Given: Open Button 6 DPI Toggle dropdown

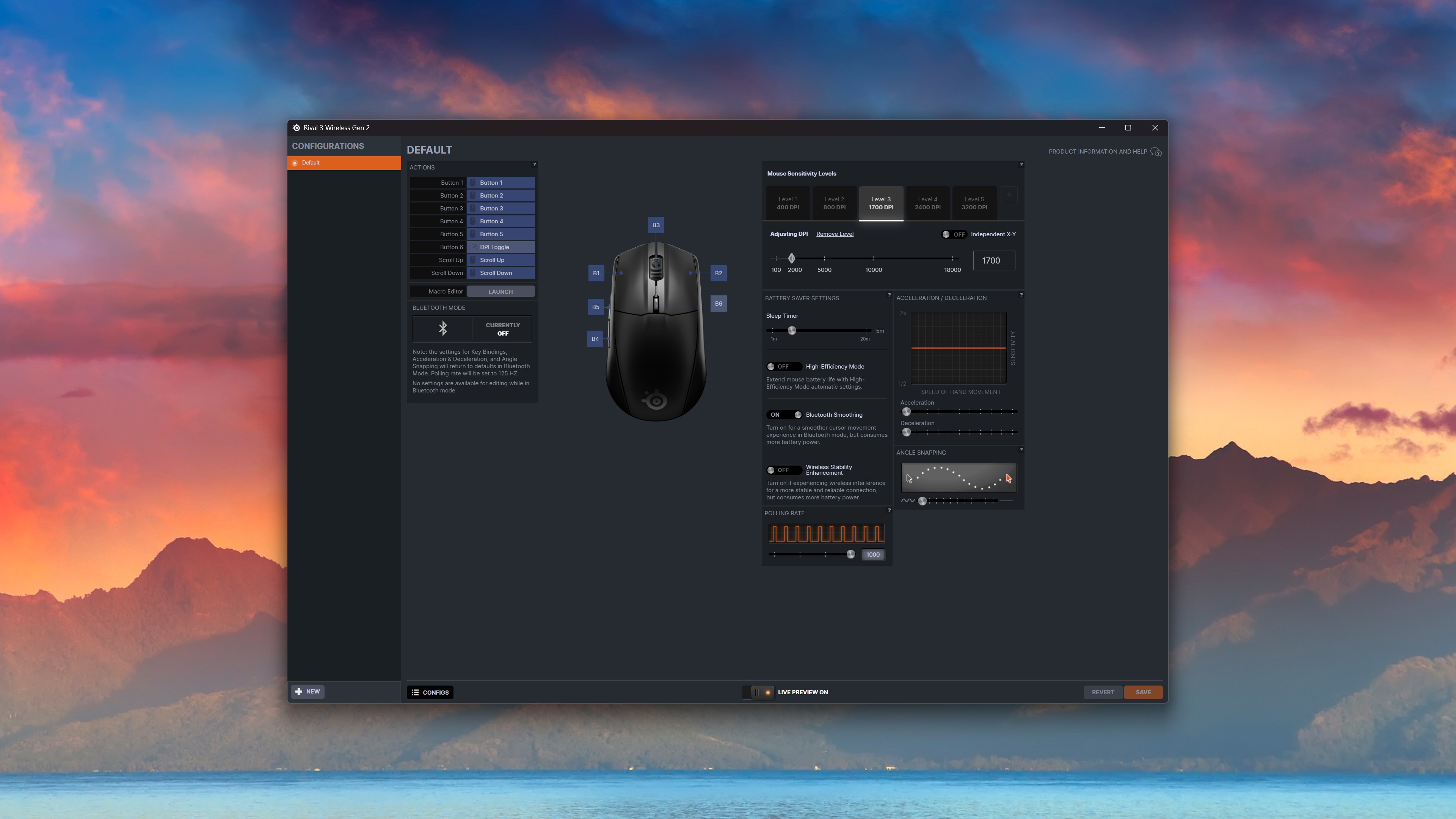Looking at the screenshot, I should coord(501,247).
